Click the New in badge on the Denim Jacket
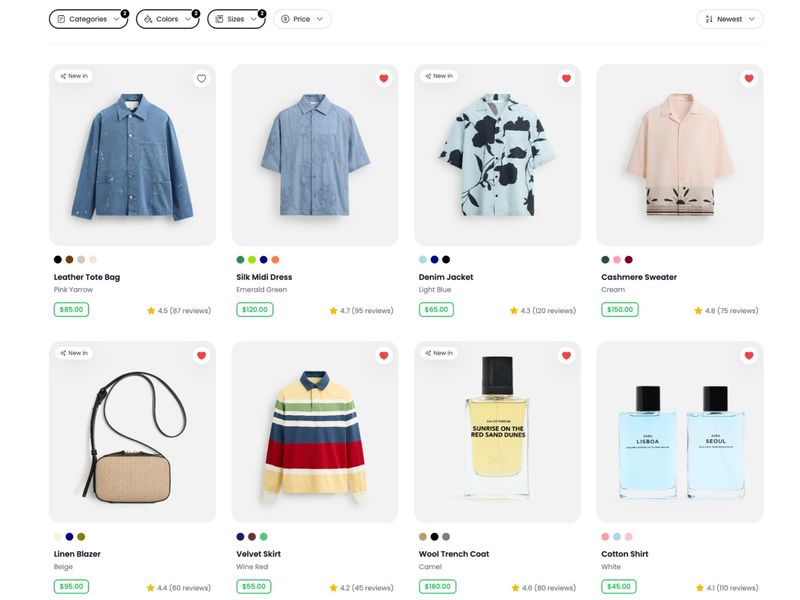This screenshot has height=600, width=800. click(439, 75)
